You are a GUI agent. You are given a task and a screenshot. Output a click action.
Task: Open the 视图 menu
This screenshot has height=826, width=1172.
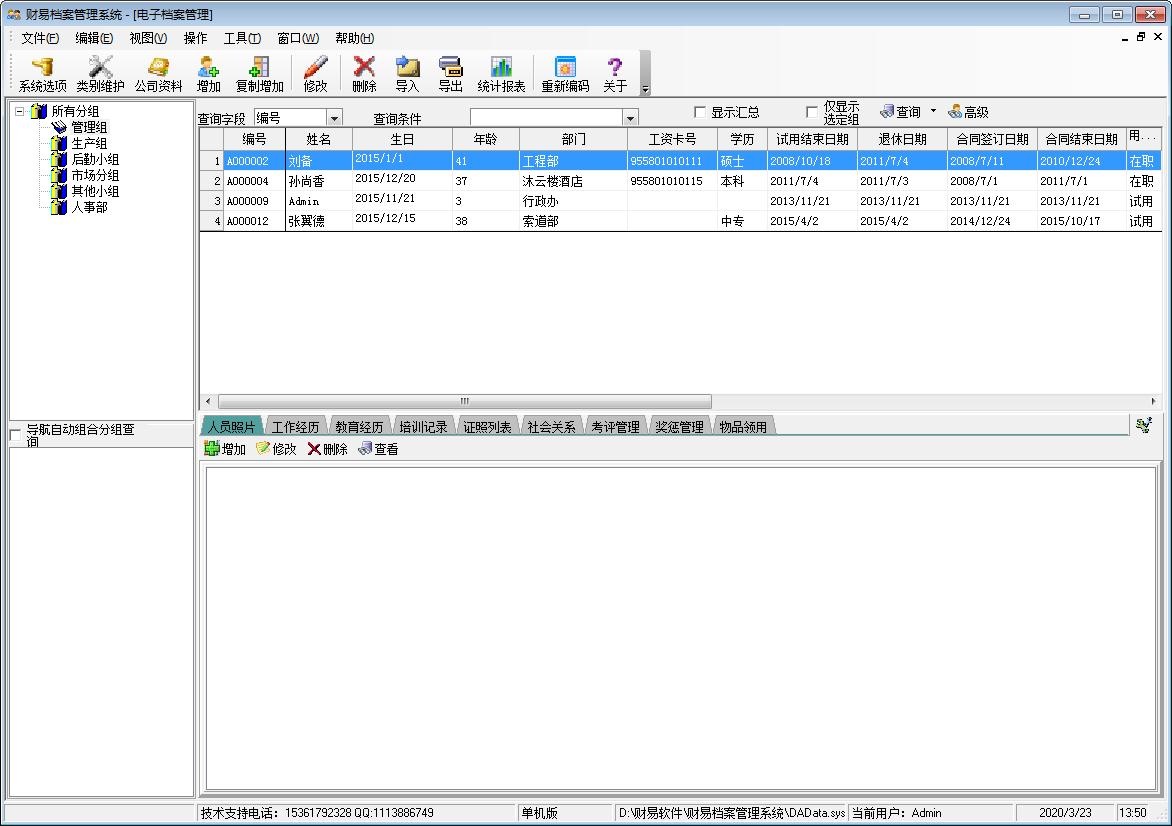(x=148, y=38)
